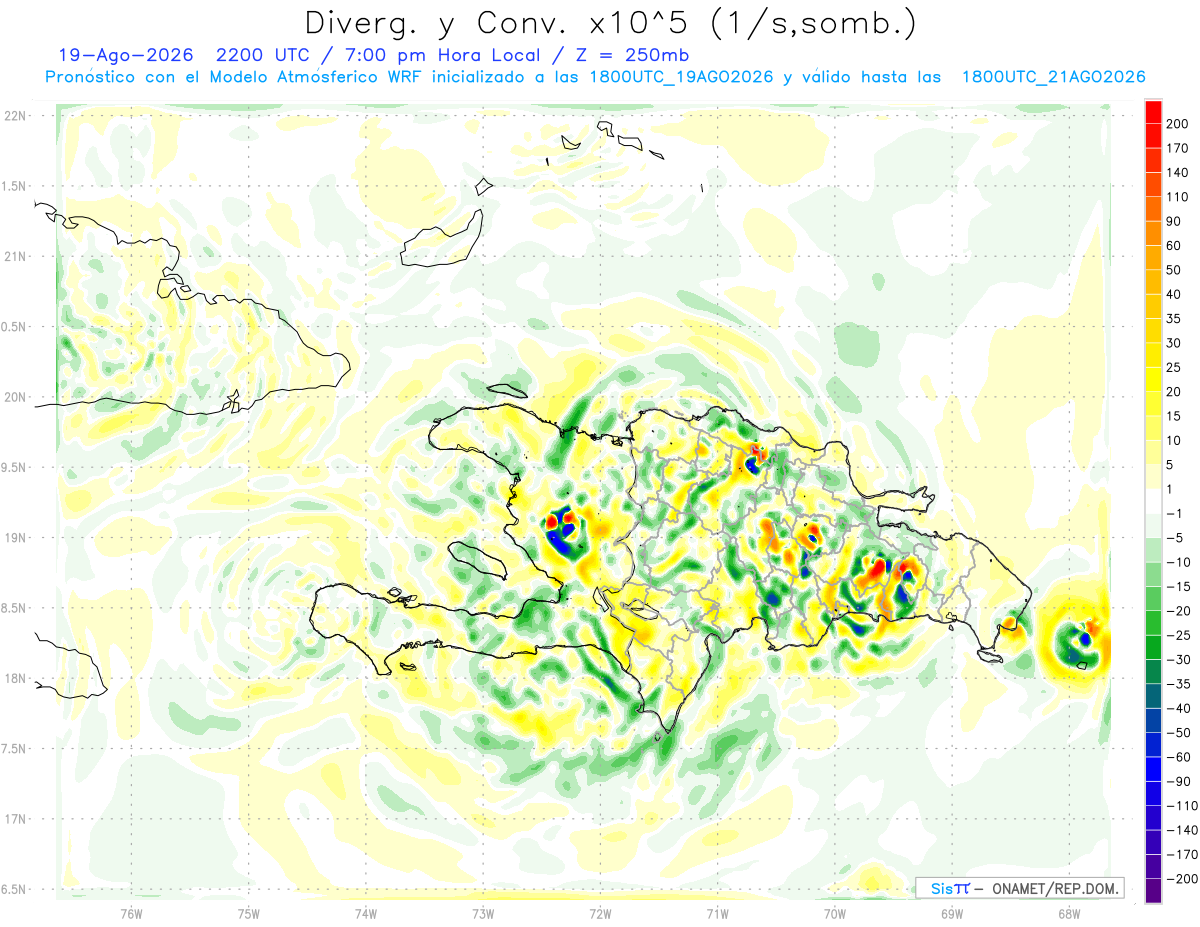This screenshot has height=927, width=1200.
Task: Click the "75W" longitude label
Action: point(249,913)
